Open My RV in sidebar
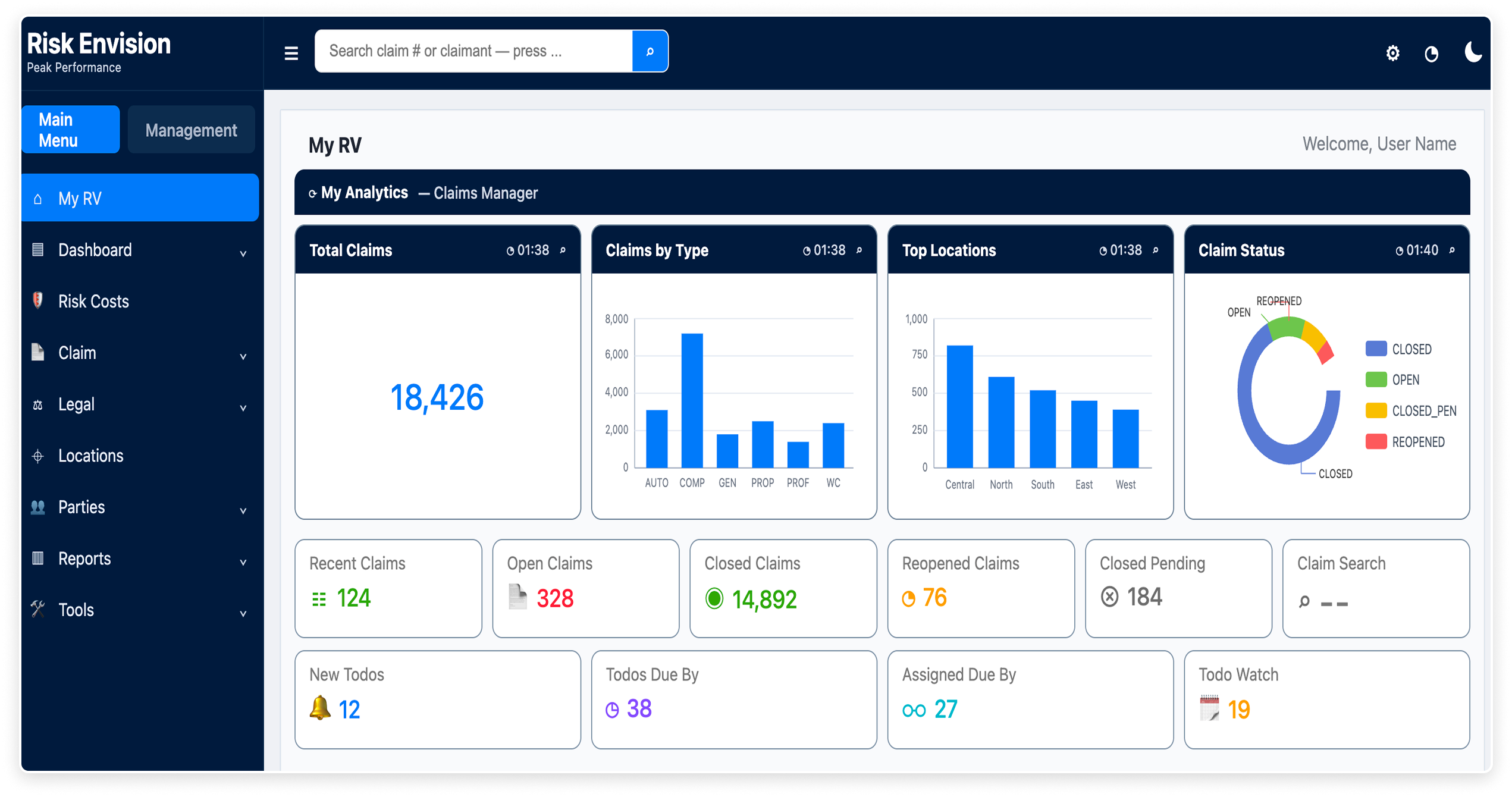The image size is (1512, 797). point(140,198)
